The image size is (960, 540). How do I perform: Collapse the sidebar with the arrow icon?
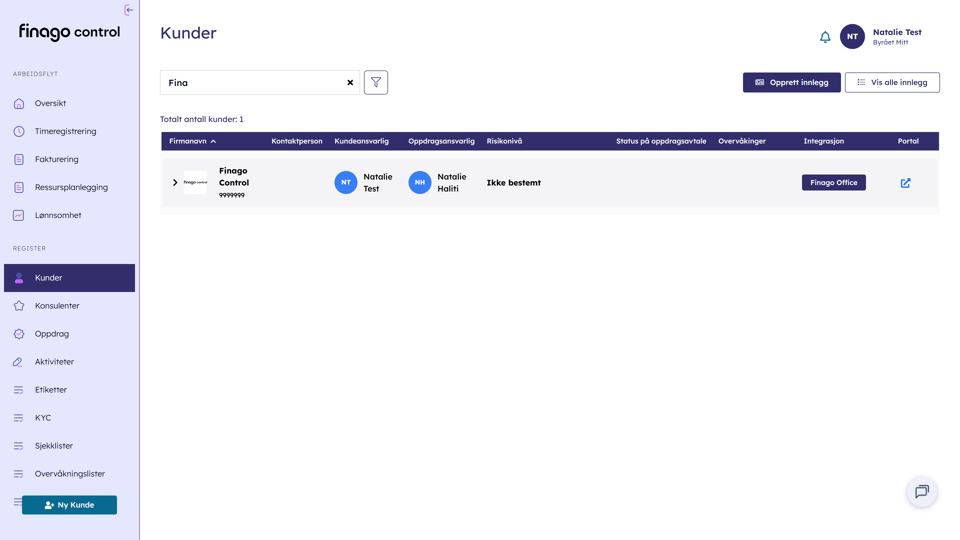click(128, 10)
